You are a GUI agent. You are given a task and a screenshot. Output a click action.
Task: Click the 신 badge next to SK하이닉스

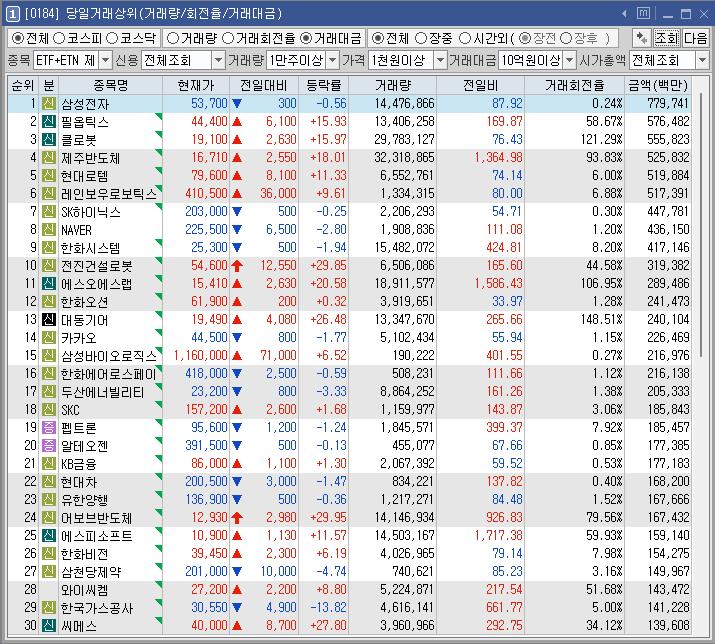(49, 212)
